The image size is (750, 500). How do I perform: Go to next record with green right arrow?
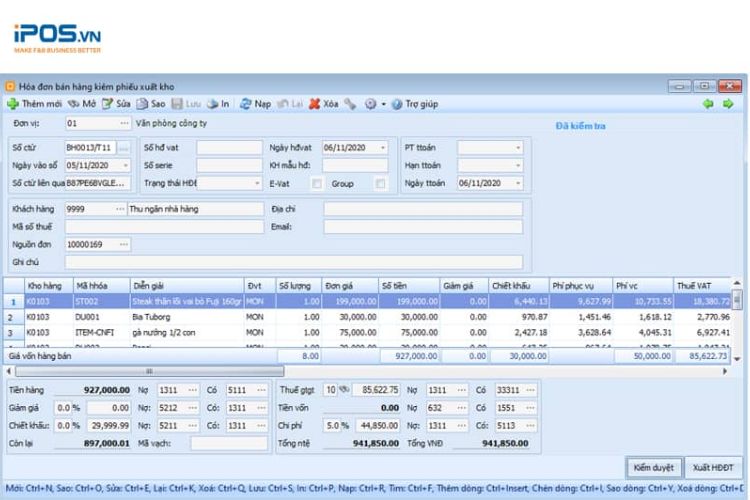(x=728, y=103)
